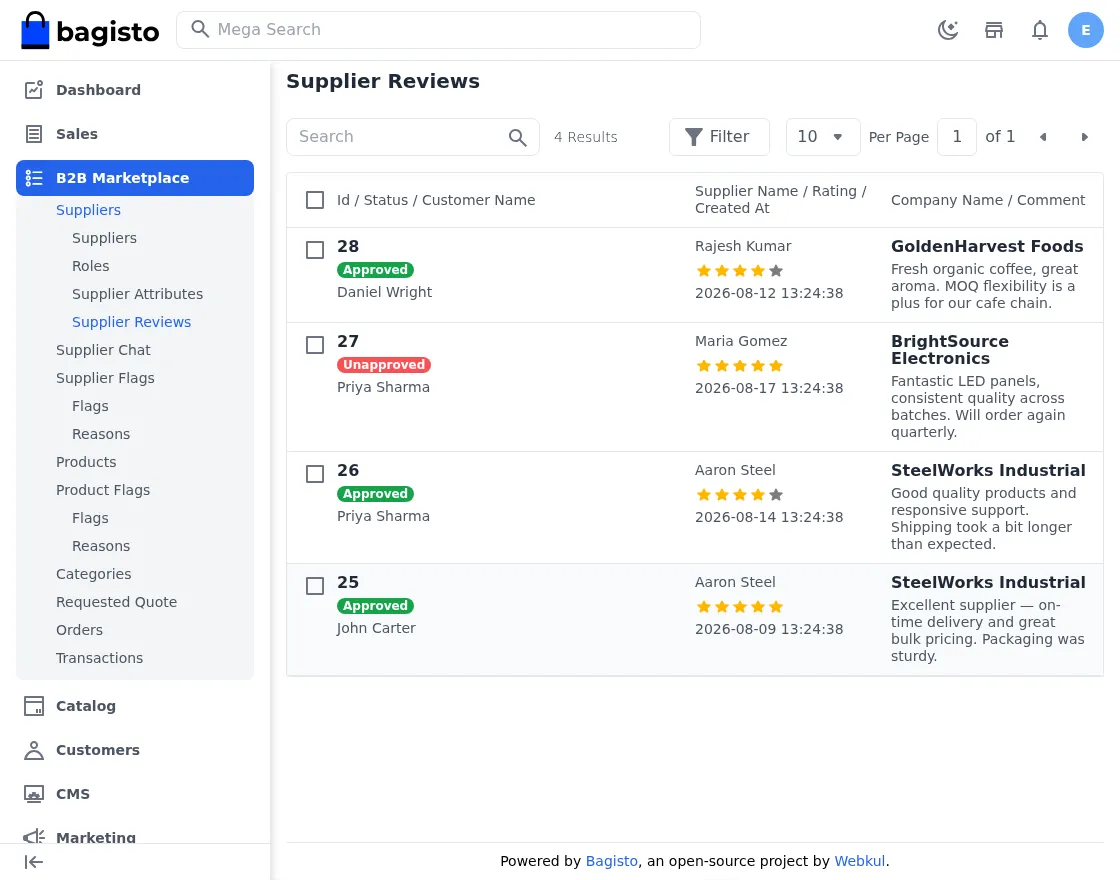Follow the Bagisto footer link
The height and width of the screenshot is (880, 1120).
(611, 861)
